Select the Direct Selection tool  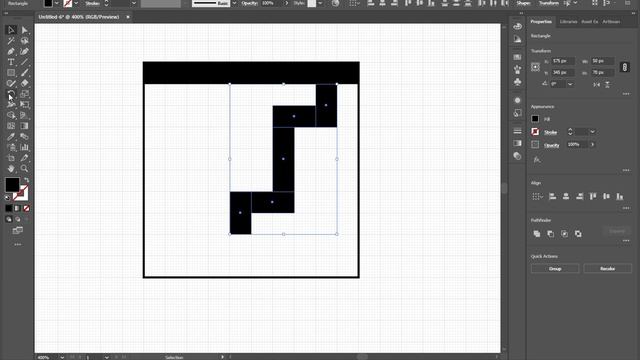point(24,30)
